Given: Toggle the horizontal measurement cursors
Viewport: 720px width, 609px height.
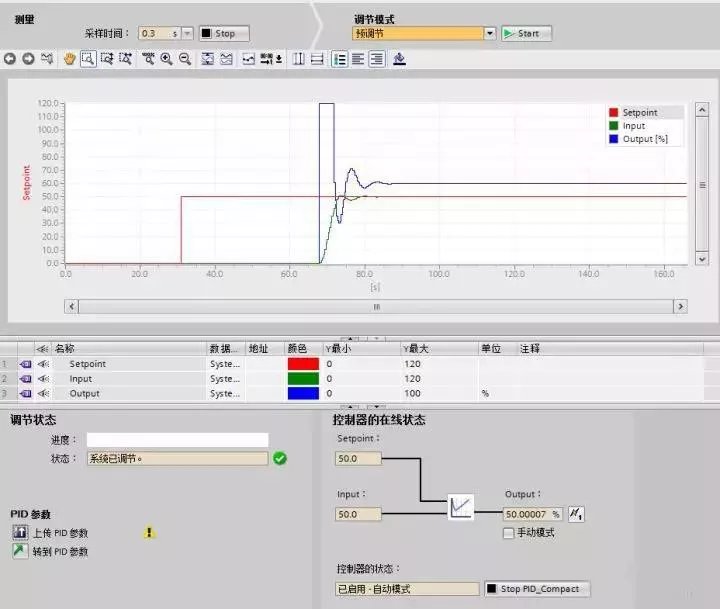Looking at the screenshot, I should tap(317, 59).
